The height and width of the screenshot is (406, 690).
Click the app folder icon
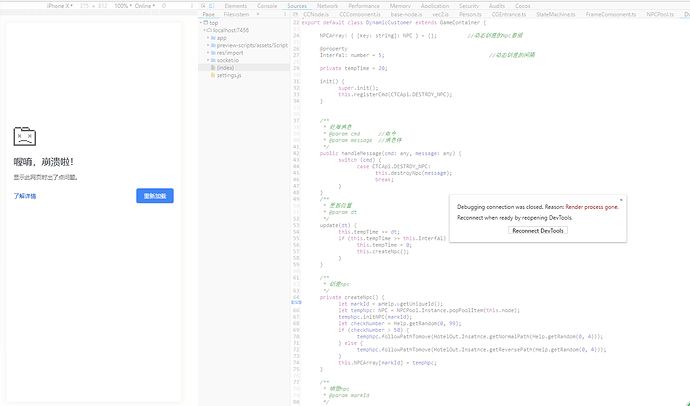(x=213, y=37)
